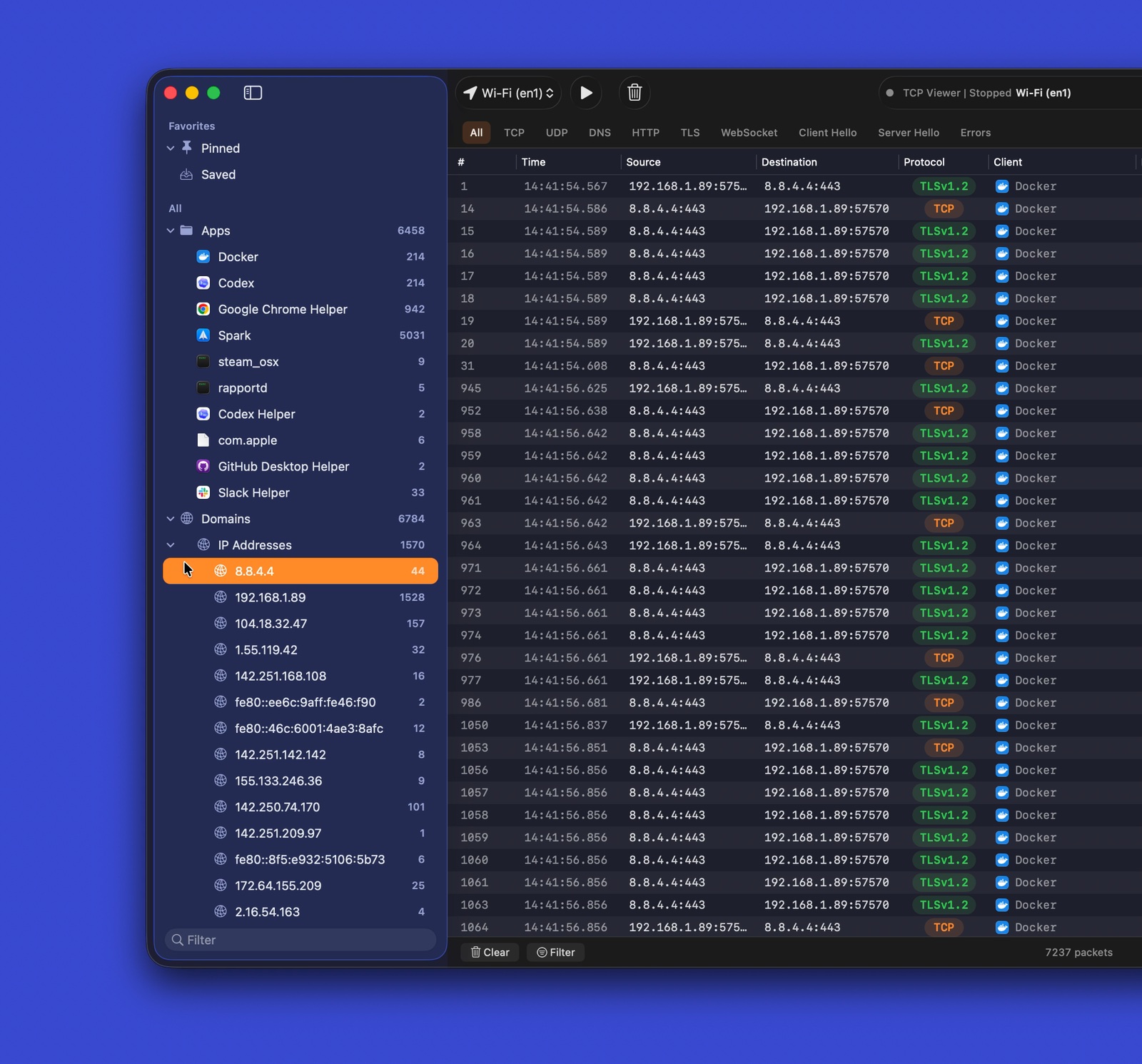This screenshot has height=1064, width=1142.
Task: Select 155.133.246.36 in the sidebar
Action: point(300,781)
